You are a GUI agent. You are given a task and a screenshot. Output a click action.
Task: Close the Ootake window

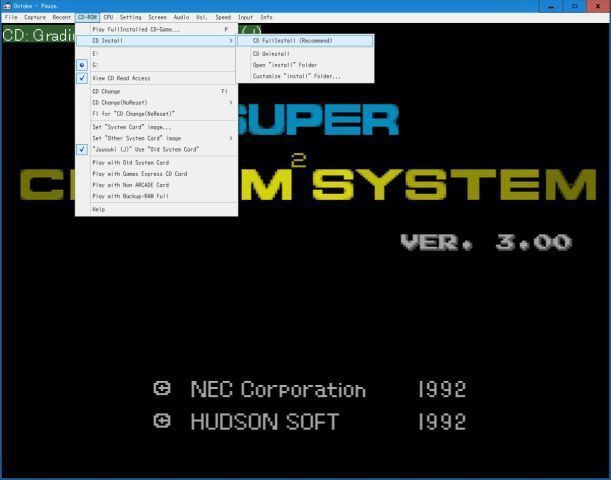[x=598, y=6]
